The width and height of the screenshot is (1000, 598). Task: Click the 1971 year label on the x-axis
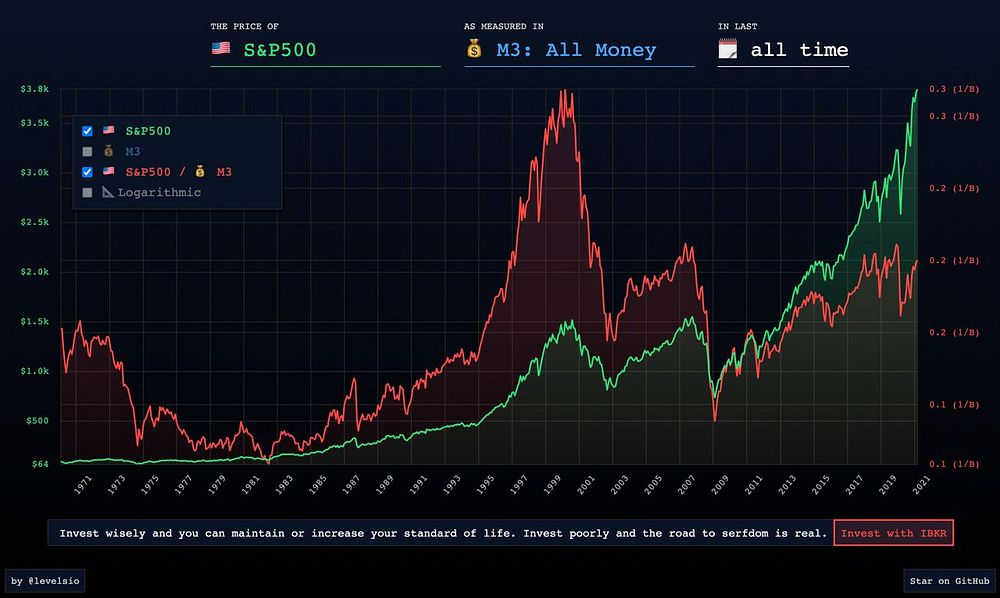[82, 485]
